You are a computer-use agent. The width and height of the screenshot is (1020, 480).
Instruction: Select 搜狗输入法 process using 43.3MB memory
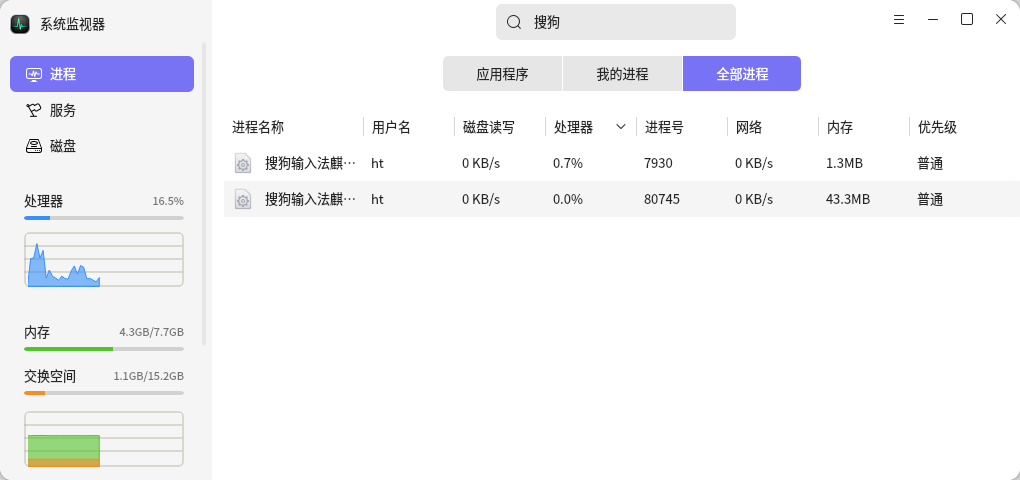[x=622, y=199]
